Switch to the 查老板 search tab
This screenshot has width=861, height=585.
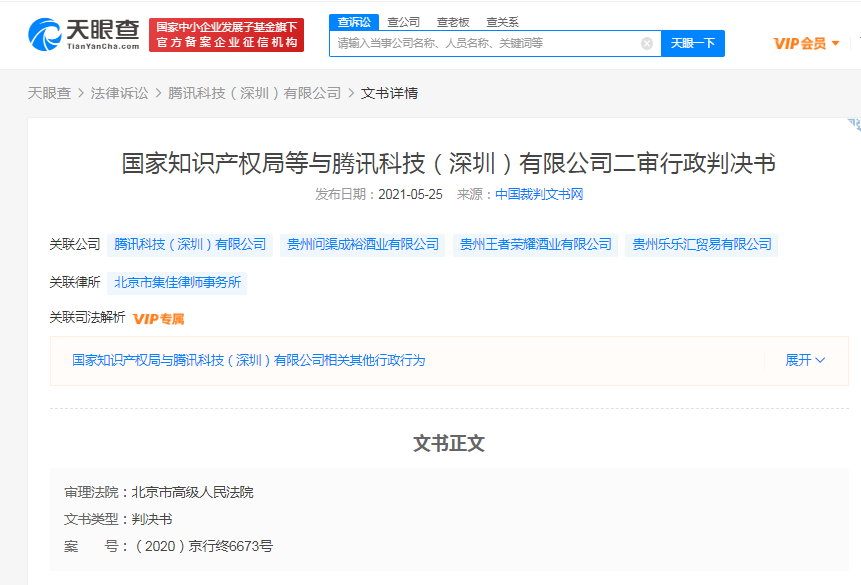pyautogui.click(x=453, y=21)
